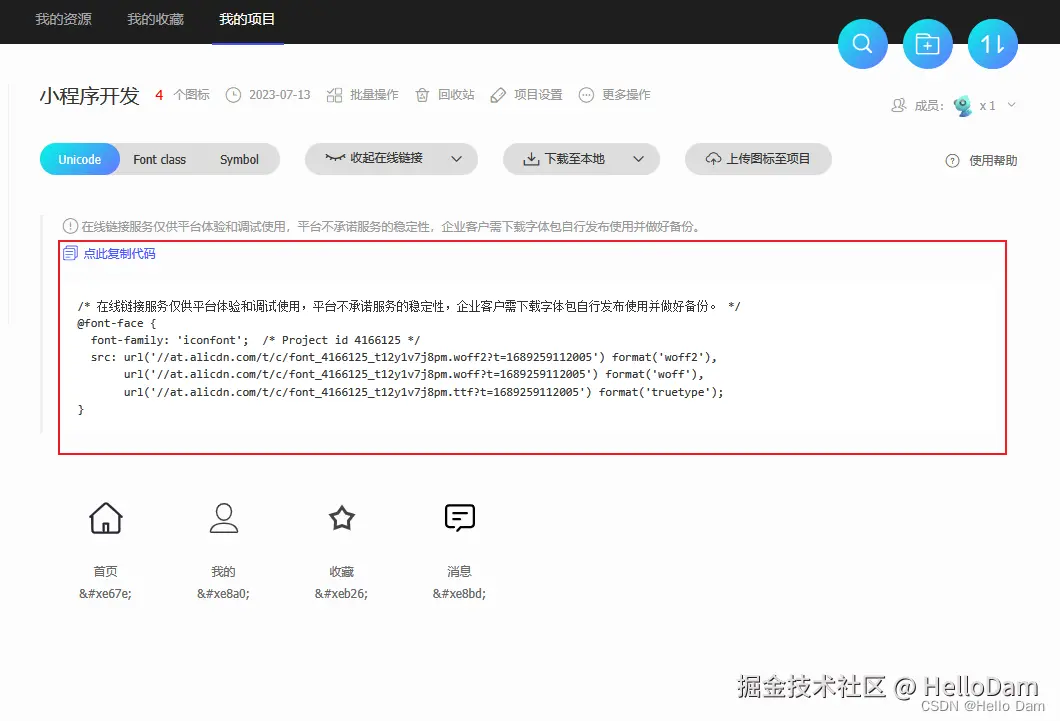Select the 消息 message glyph icon
The image size is (1060, 721).
(459, 518)
